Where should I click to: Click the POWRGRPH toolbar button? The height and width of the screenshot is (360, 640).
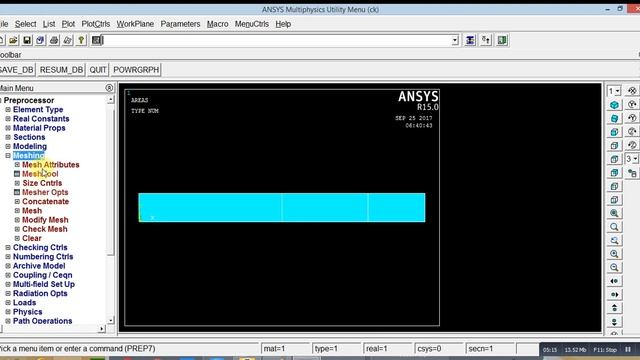[x=136, y=70]
